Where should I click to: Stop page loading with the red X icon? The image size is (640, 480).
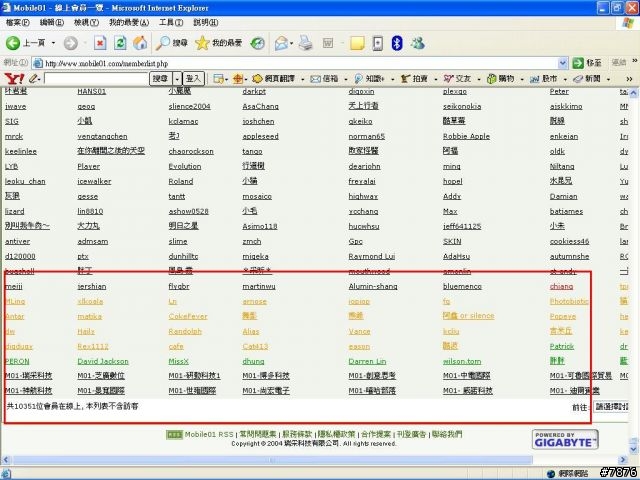point(100,43)
